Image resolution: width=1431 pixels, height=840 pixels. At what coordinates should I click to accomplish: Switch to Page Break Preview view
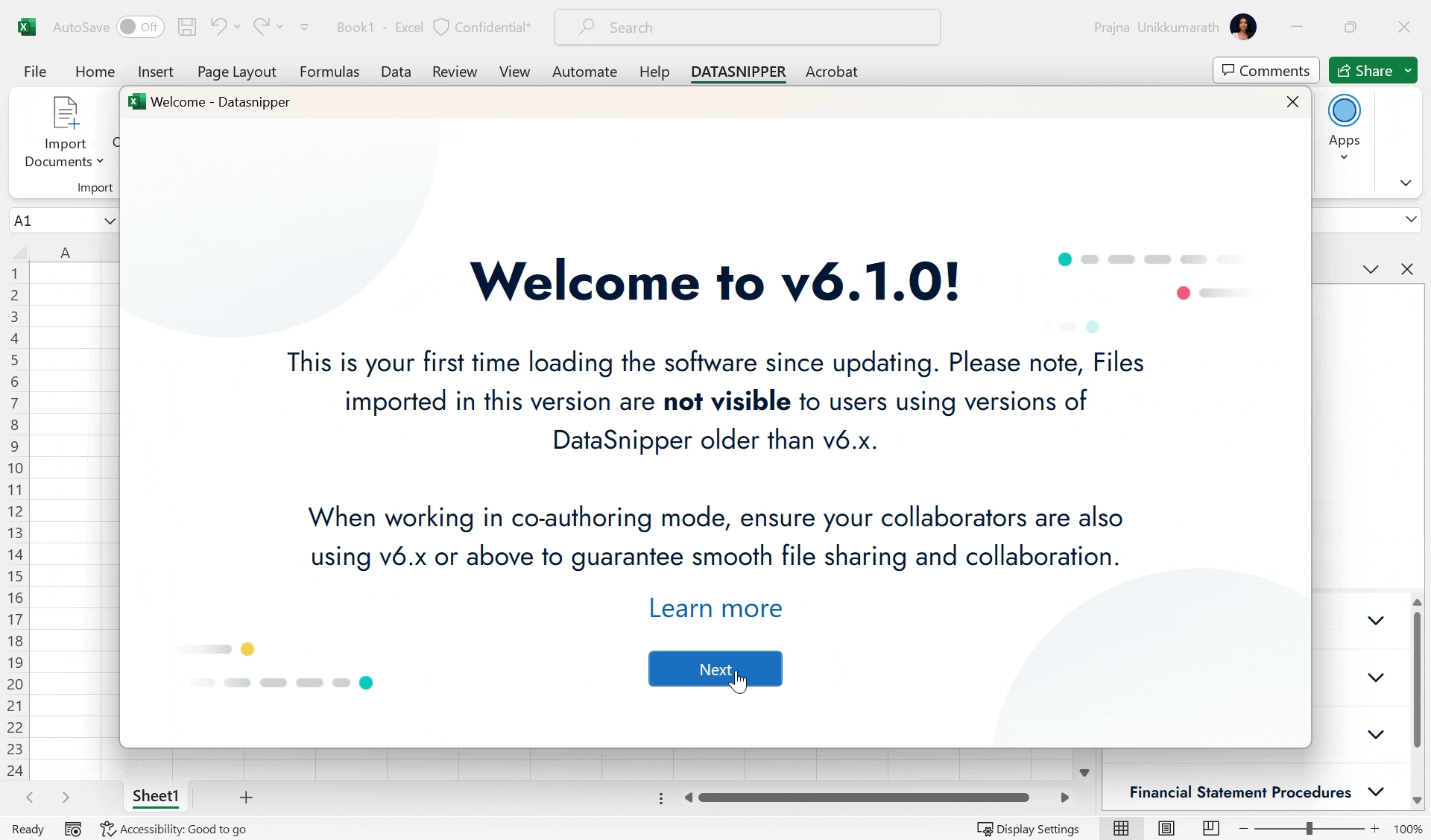pyautogui.click(x=1211, y=828)
